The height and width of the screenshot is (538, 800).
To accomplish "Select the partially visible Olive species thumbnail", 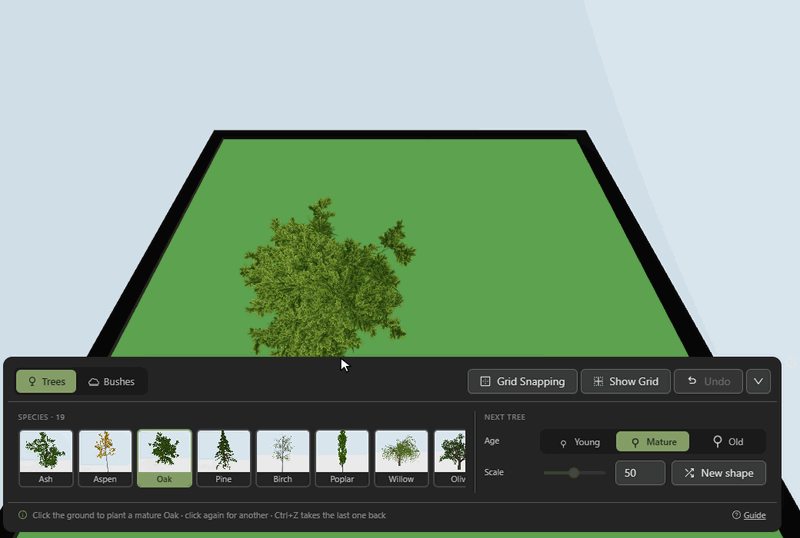I will 450,458.
